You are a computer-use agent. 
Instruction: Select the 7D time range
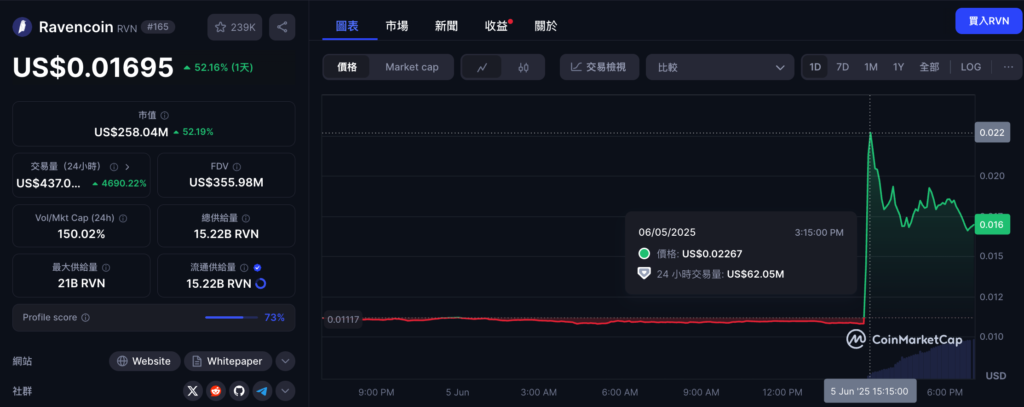(x=842, y=67)
